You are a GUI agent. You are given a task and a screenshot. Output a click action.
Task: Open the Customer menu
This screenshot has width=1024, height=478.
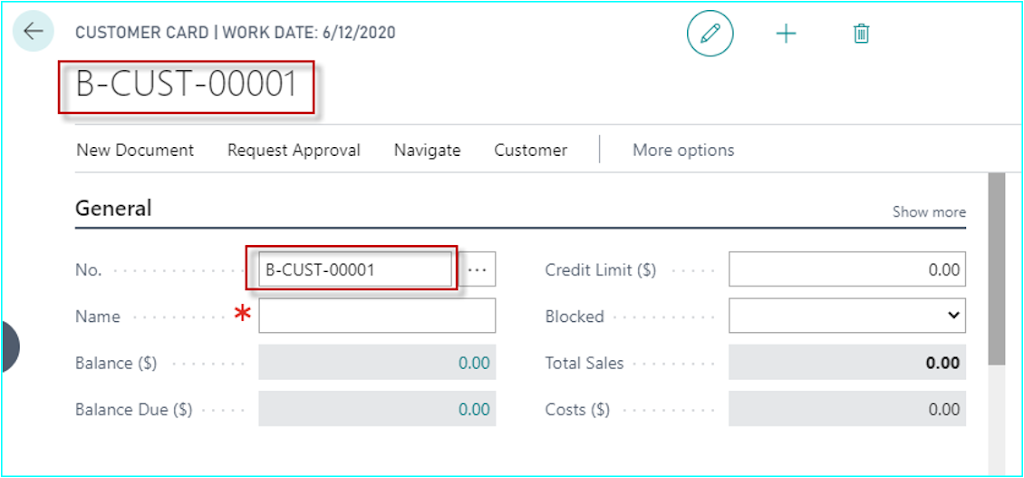coord(531,150)
